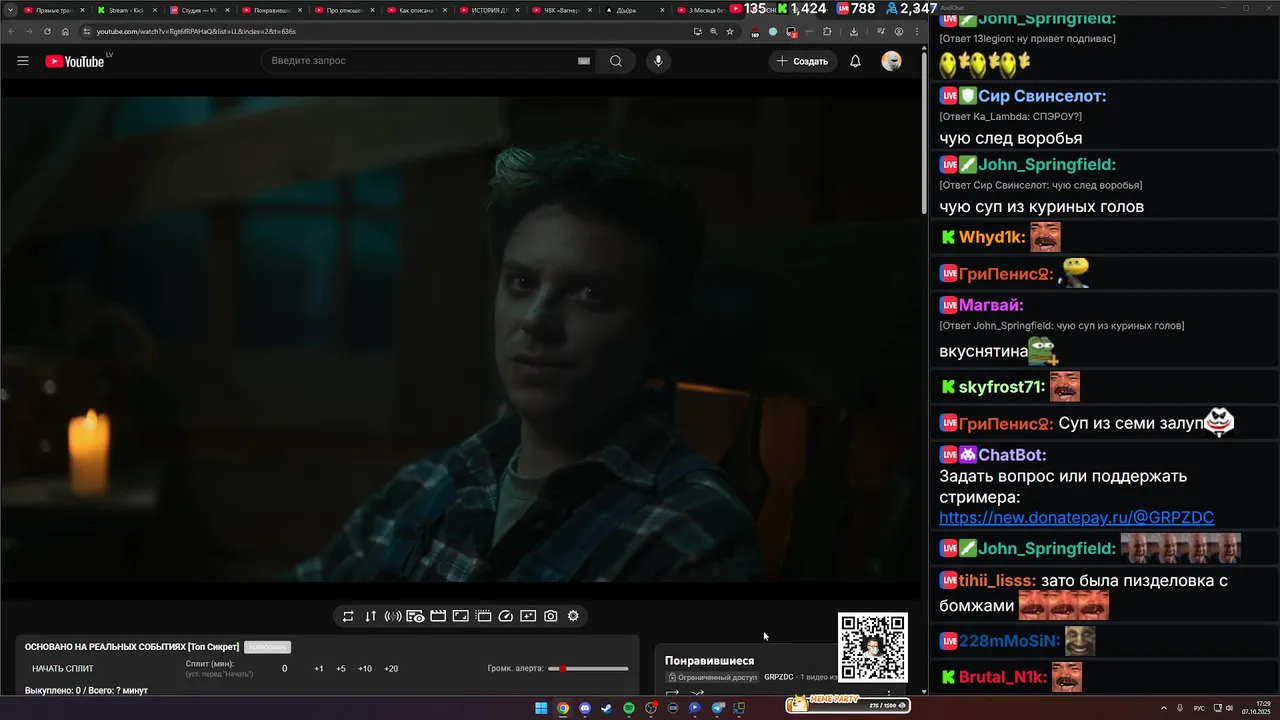Screen dimensions: 1280x720
Task: Open the donatepay.ru link in chat
Action: coord(1076,518)
